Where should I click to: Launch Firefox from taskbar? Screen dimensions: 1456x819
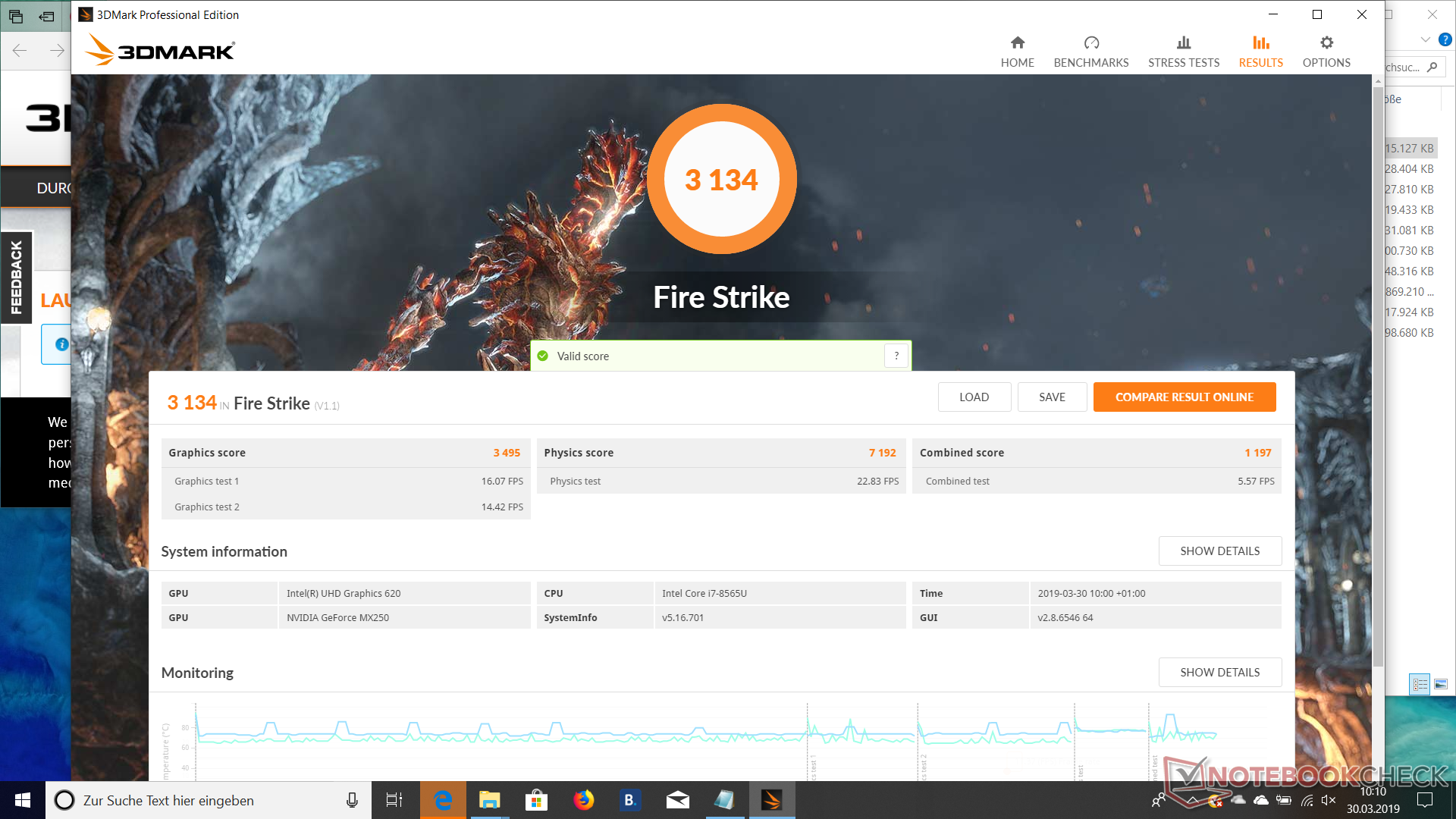point(583,800)
